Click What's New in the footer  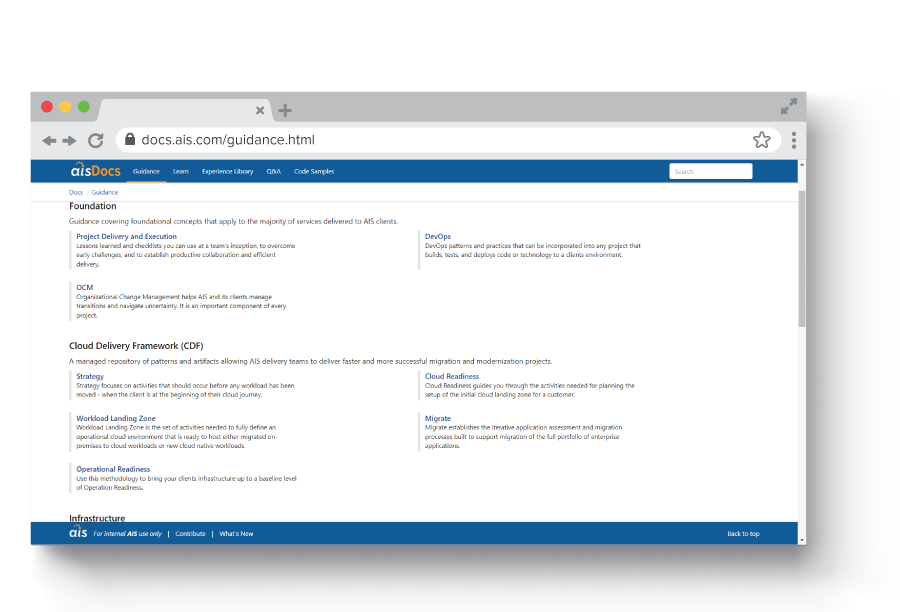click(x=236, y=534)
